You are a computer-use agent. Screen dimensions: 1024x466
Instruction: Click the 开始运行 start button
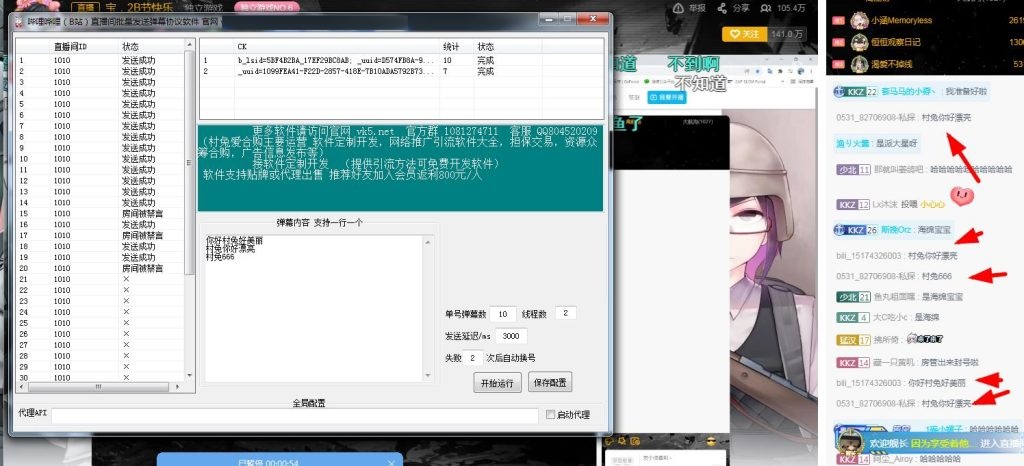pyautogui.click(x=497, y=382)
